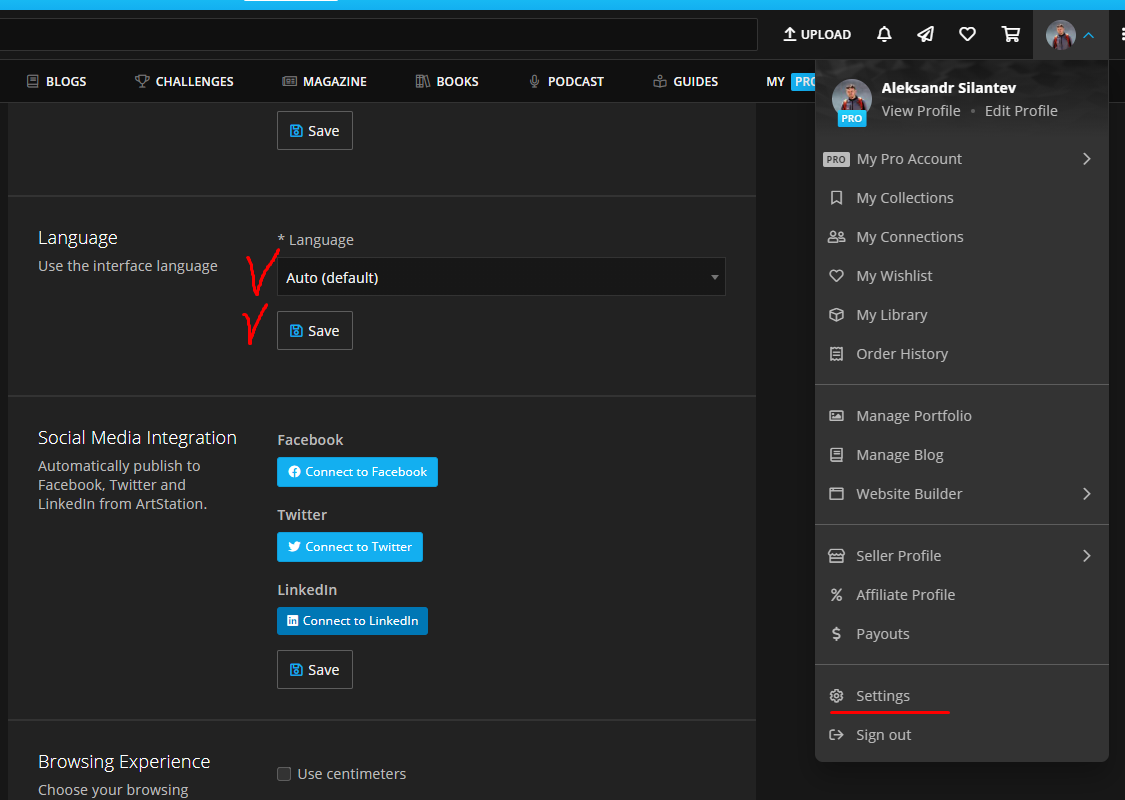
Task: Click the search input field
Action: (x=378, y=34)
